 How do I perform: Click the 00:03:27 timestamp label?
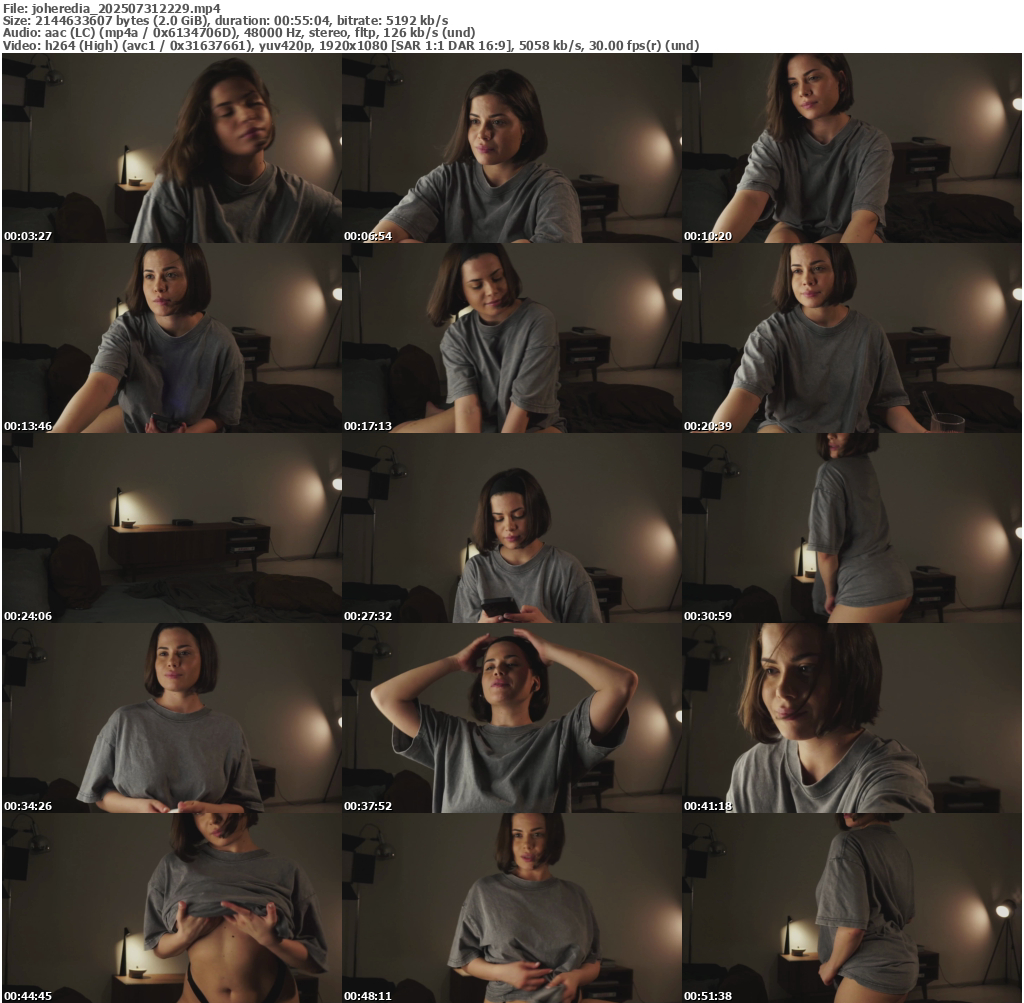click(28, 236)
